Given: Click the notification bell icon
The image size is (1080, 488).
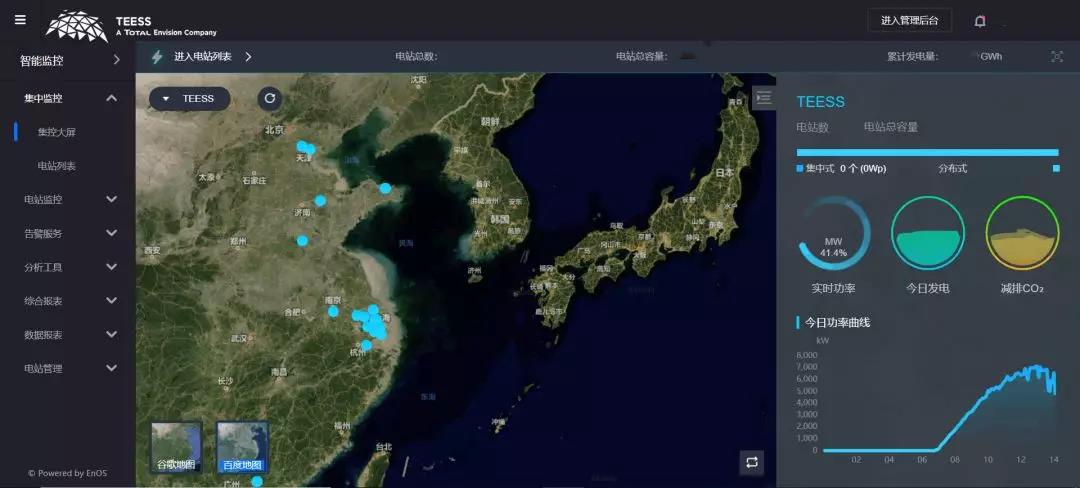Looking at the screenshot, I should pyautogui.click(x=980, y=21).
